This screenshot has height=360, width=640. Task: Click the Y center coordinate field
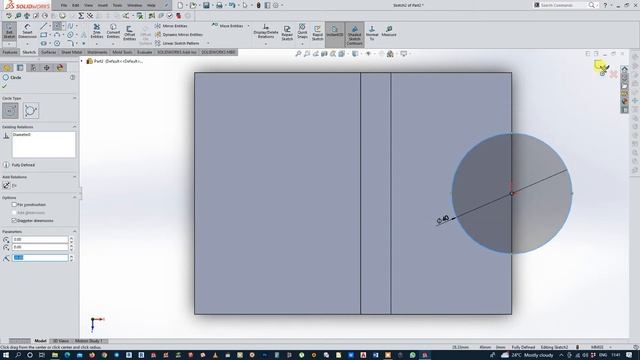click(x=40, y=247)
